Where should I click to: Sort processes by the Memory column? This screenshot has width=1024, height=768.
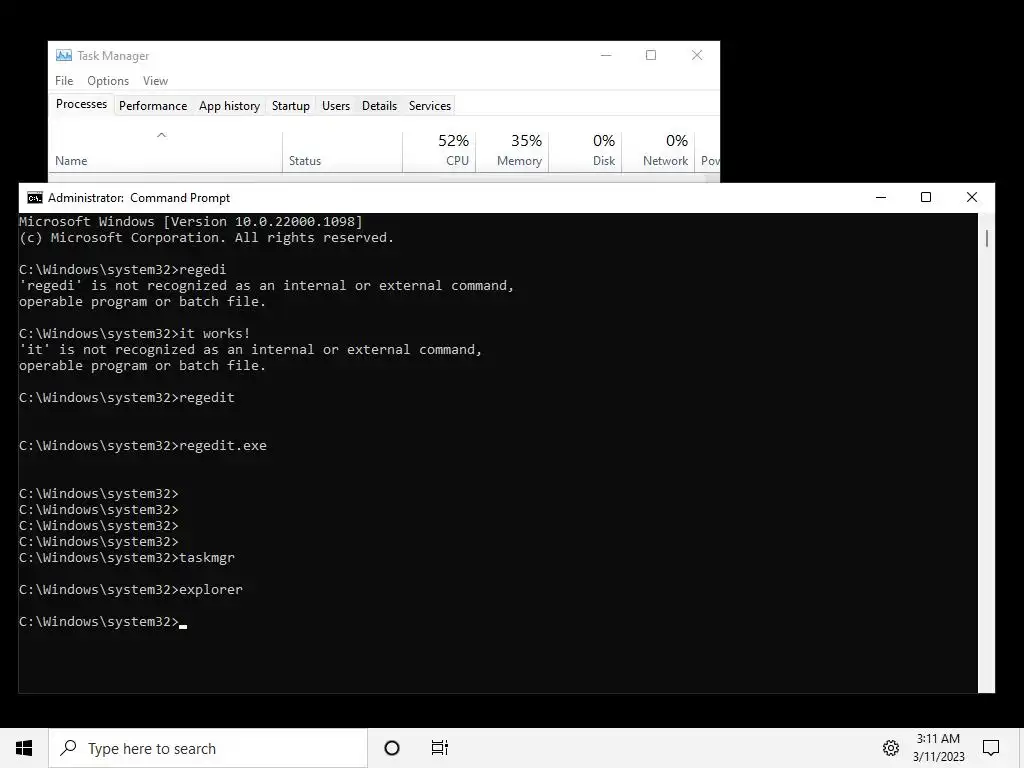tap(512, 151)
